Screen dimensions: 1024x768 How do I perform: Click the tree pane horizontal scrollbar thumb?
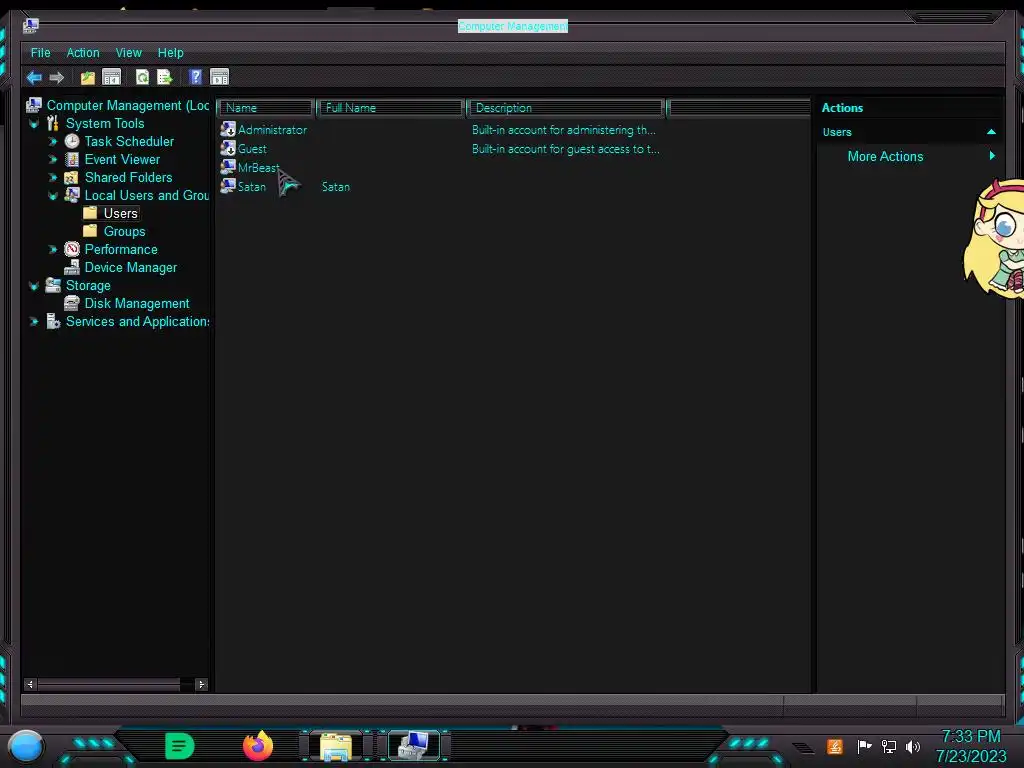click(x=109, y=684)
